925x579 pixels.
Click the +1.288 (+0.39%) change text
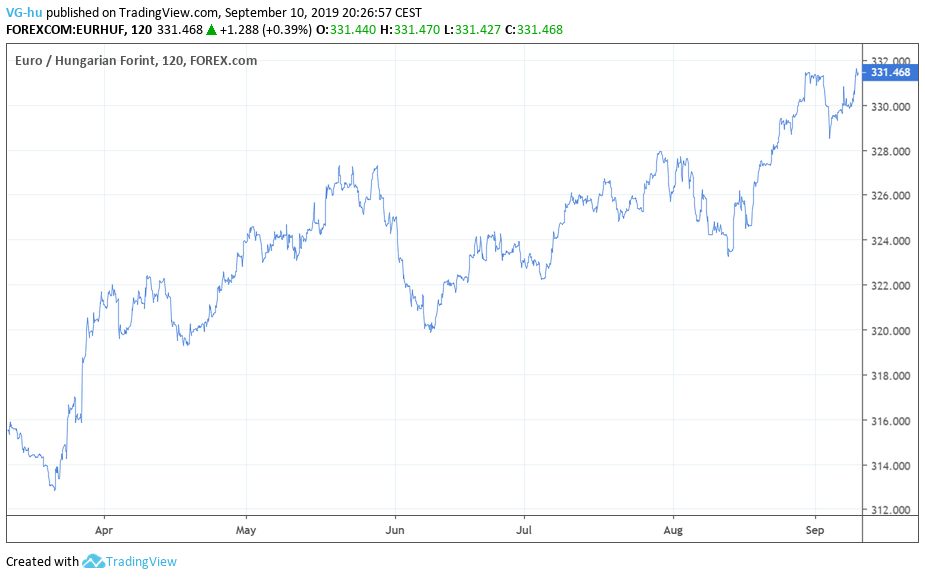tap(264, 30)
